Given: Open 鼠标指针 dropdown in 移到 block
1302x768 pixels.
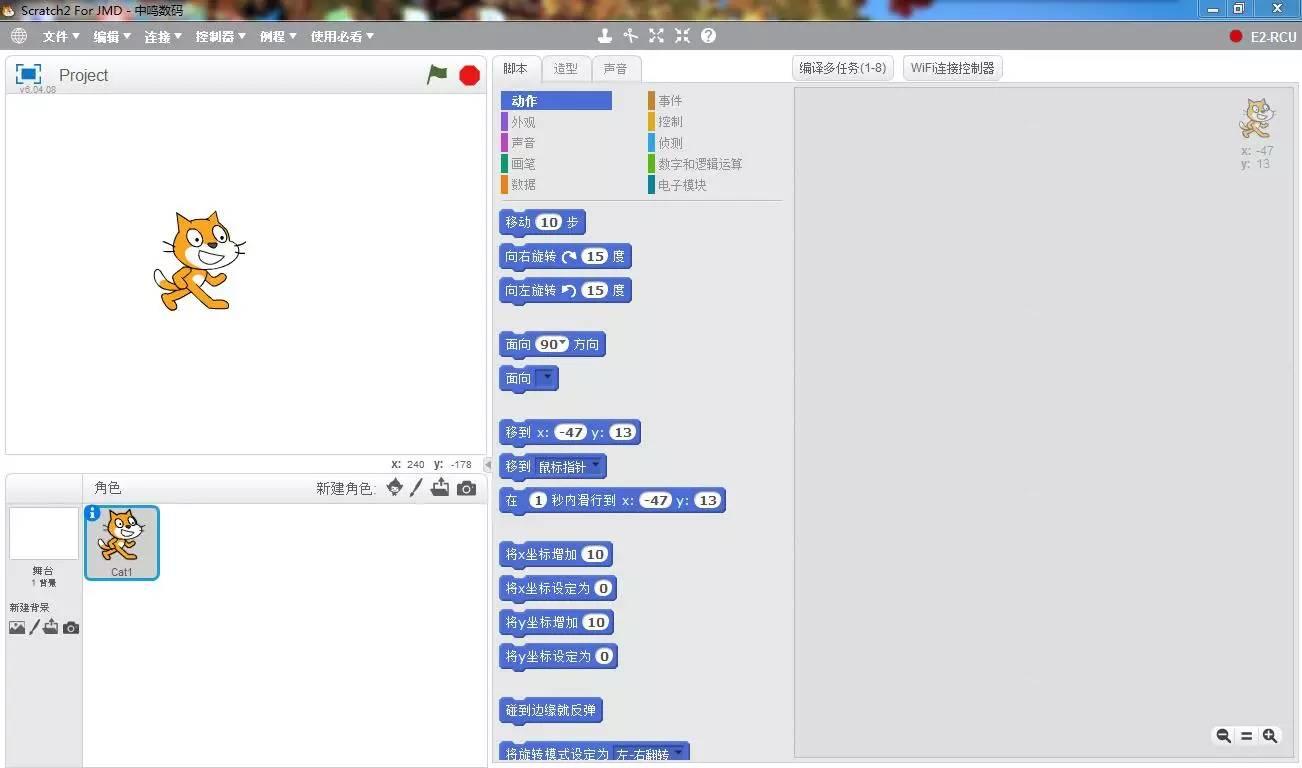Looking at the screenshot, I should (x=569, y=466).
